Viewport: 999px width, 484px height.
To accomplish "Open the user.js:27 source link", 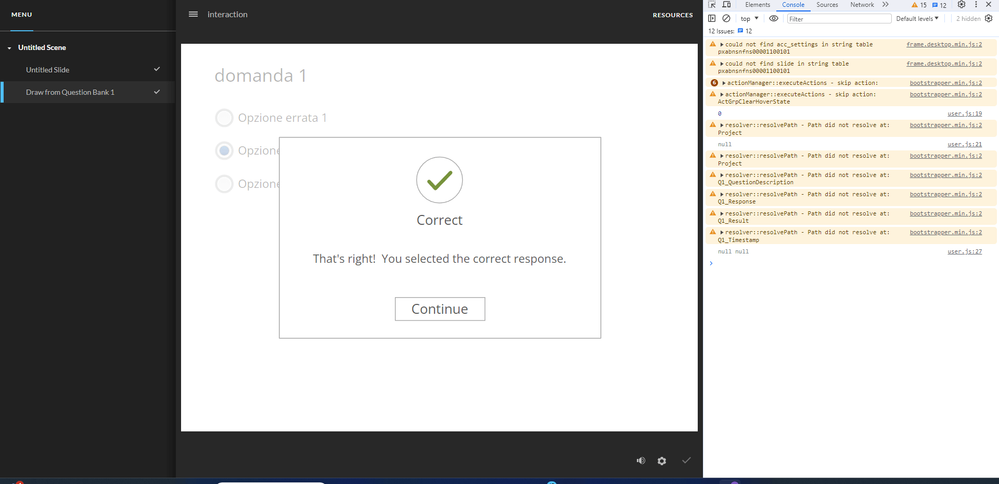I will tap(965, 252).
